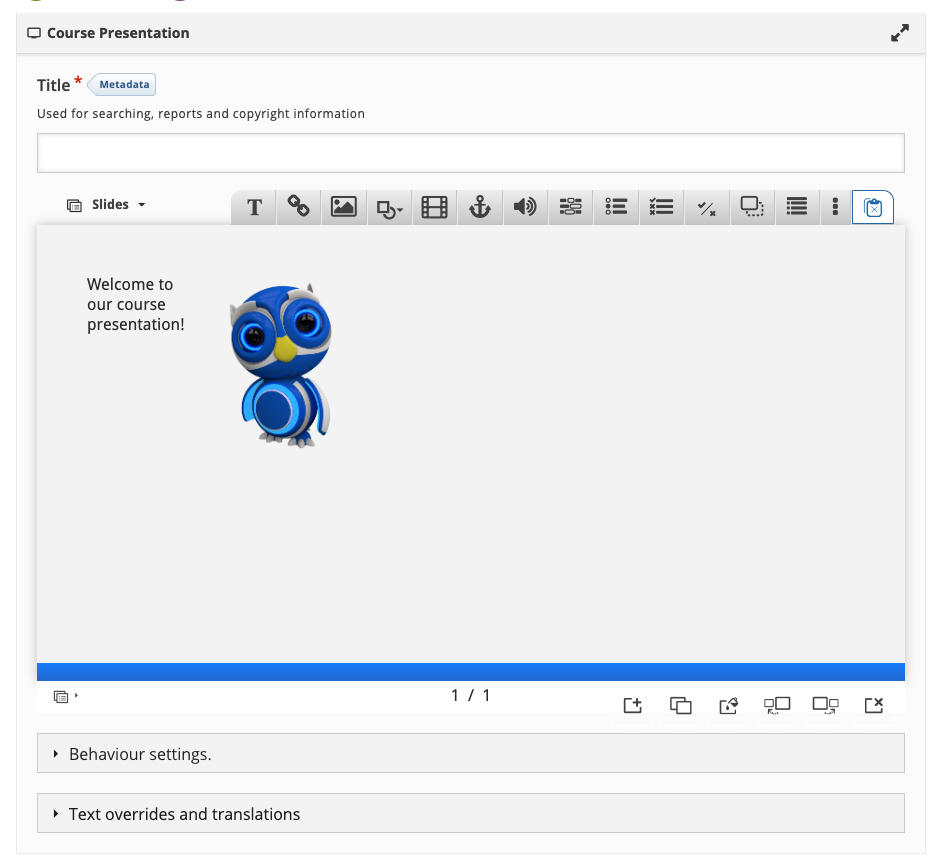
Task: Delete the current slide
Action: click(x=874, y=705)
